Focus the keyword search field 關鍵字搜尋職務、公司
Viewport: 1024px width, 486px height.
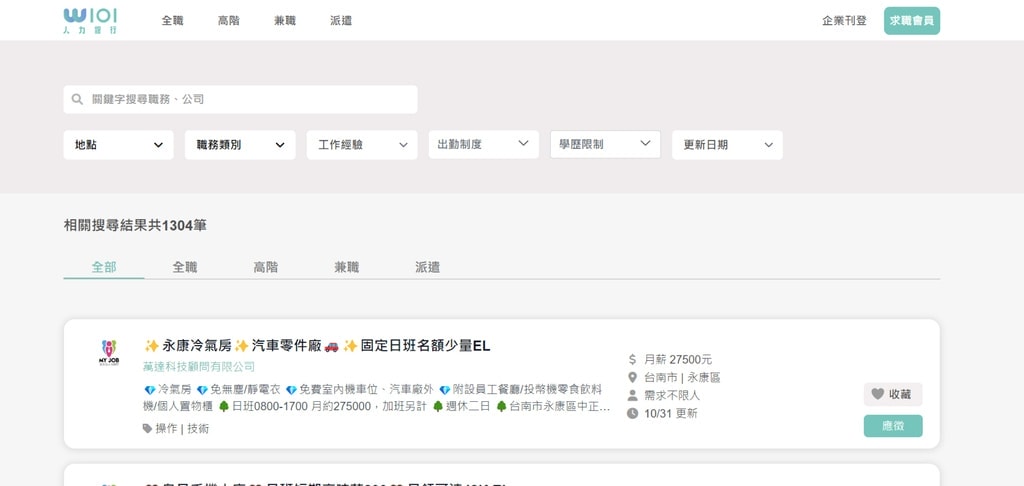[240, 99]
